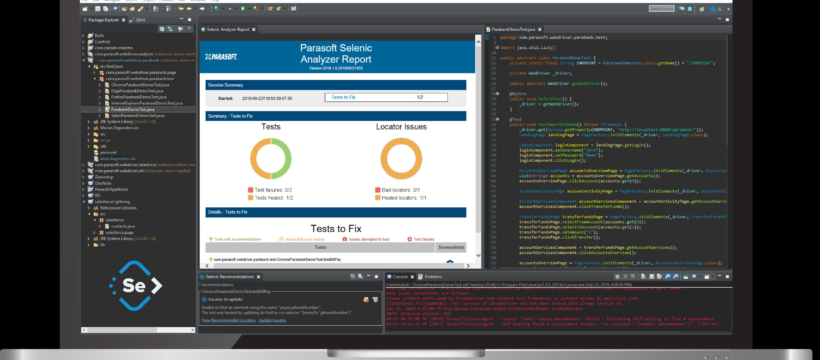
Task: Expand the com.parasoft.webdriver.salesforce project
Action: [x=83, y=165]
